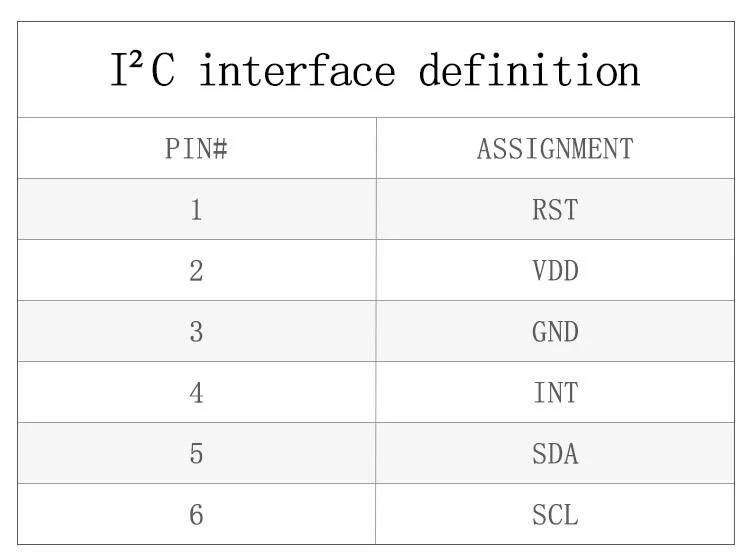
Task: Click the word "definition" in the title
Action: [529, 70]
